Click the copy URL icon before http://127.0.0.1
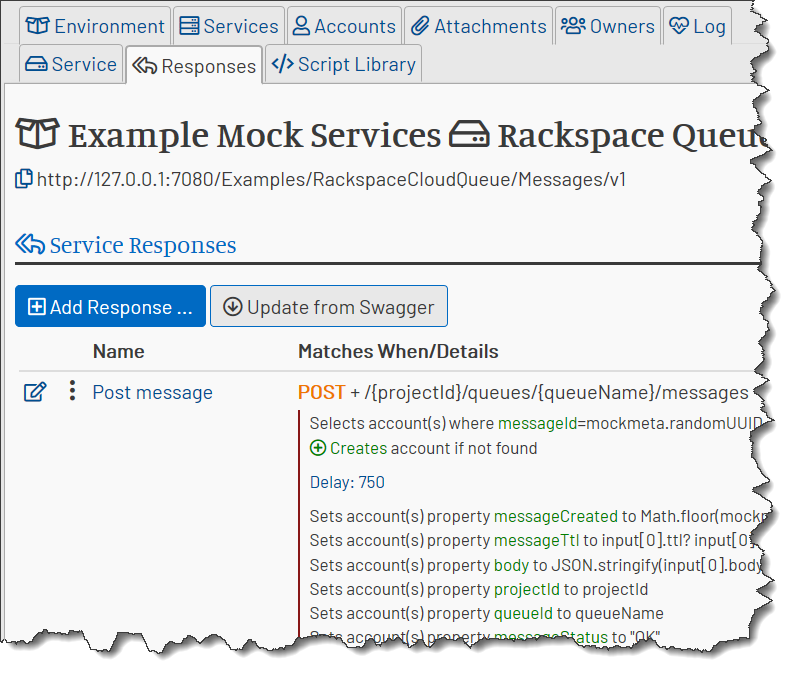 [24, 179]
